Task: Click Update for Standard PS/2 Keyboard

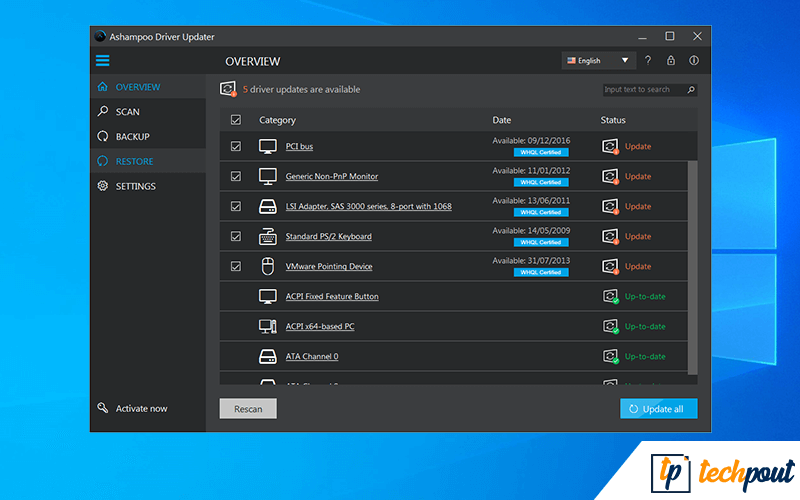Action: pyautogui.click(x=638, y=236)
